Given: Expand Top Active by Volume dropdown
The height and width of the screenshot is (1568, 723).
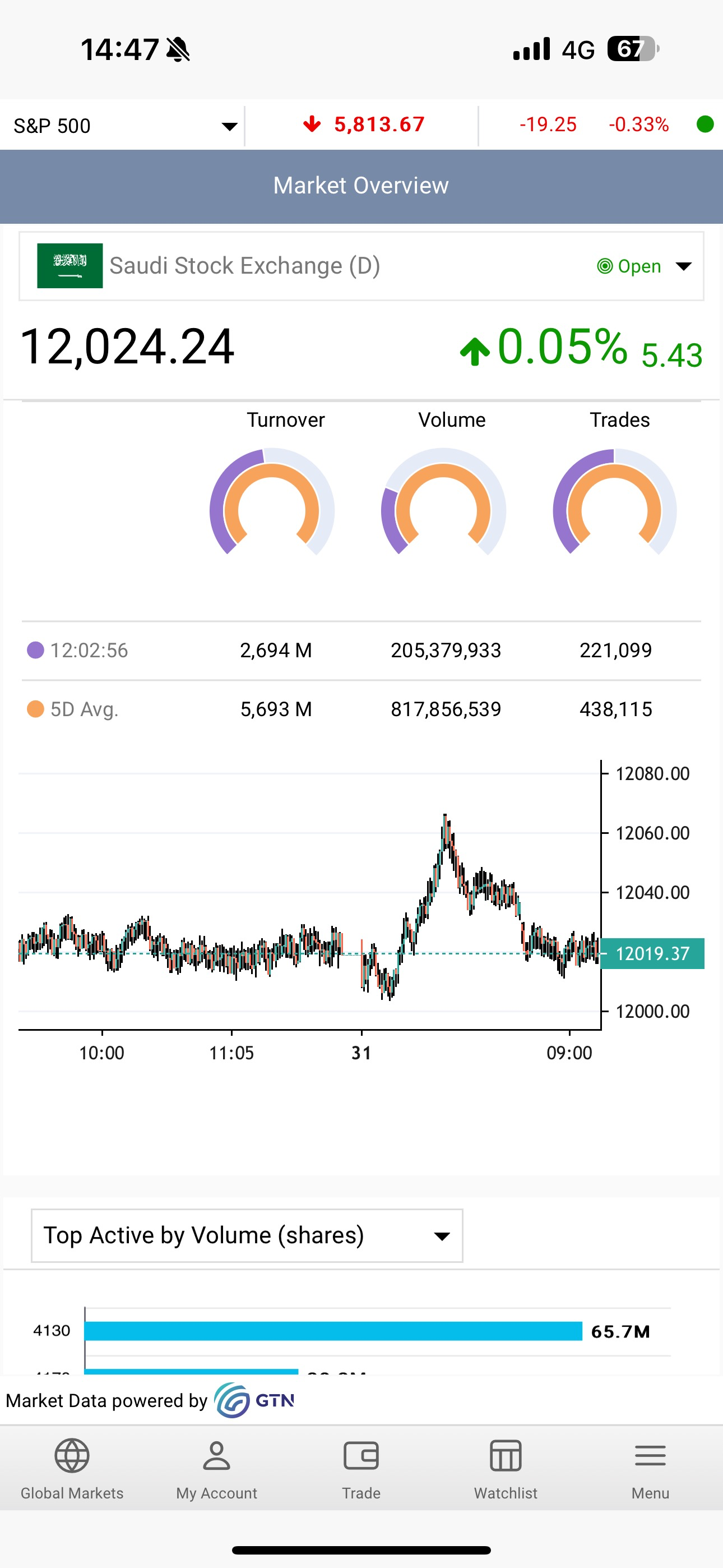Looking at the screenshot, I should tap(247, 1235).
